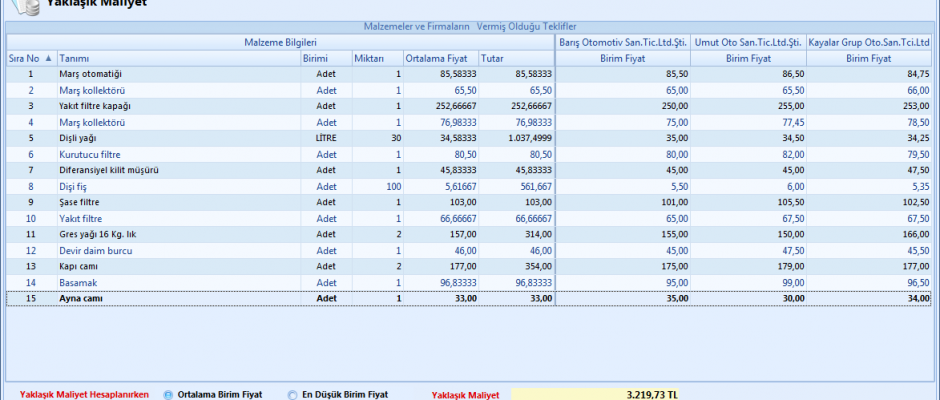Viewport: 940px width, 400px height.
Task: Click Umut Oto San.Tic.Ltd.Şti. column band
Action: click(749, 42)
